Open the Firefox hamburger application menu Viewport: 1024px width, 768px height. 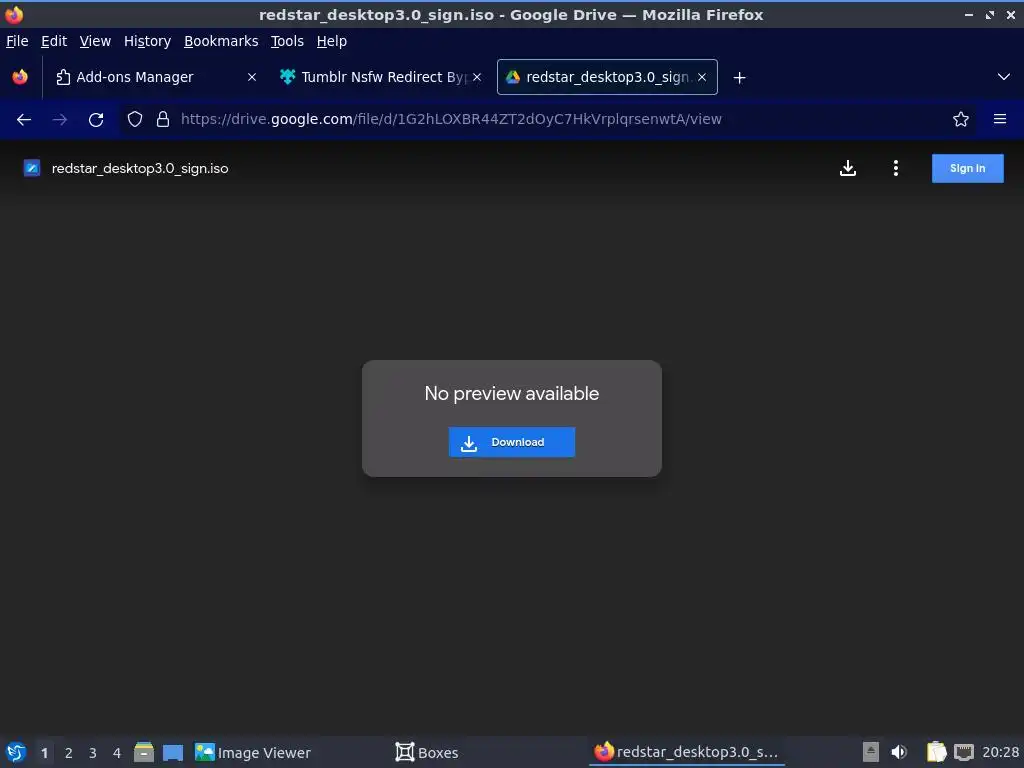click(x=1000, y=119)
